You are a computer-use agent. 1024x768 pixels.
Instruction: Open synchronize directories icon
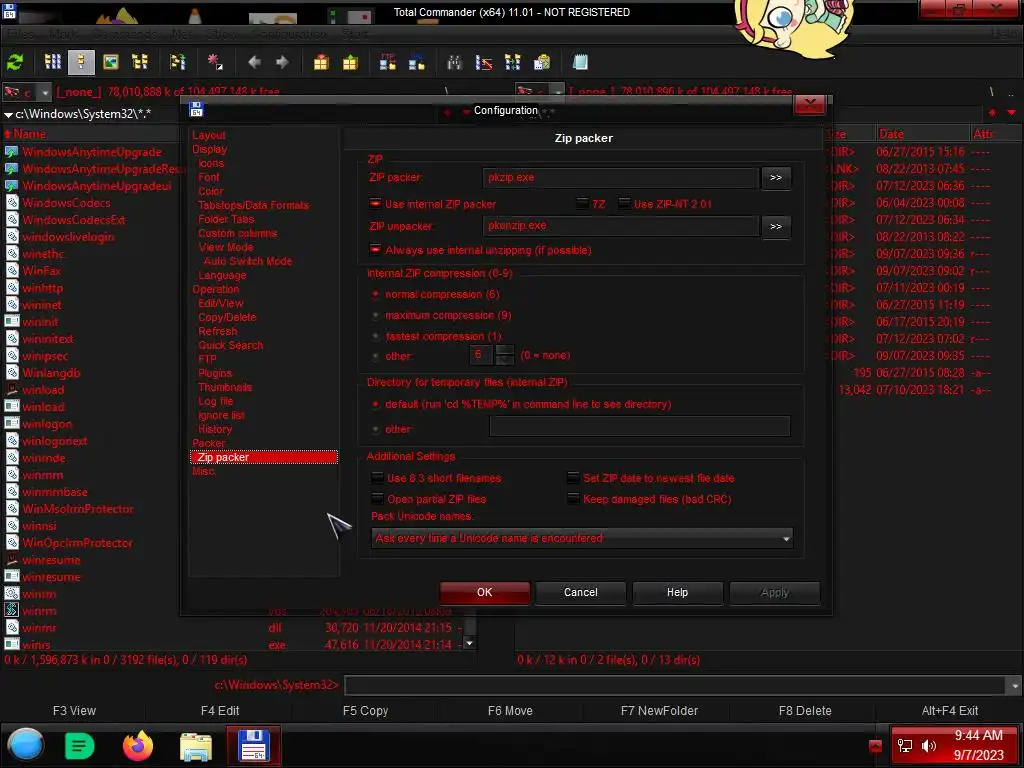click(x=513, y=63)
